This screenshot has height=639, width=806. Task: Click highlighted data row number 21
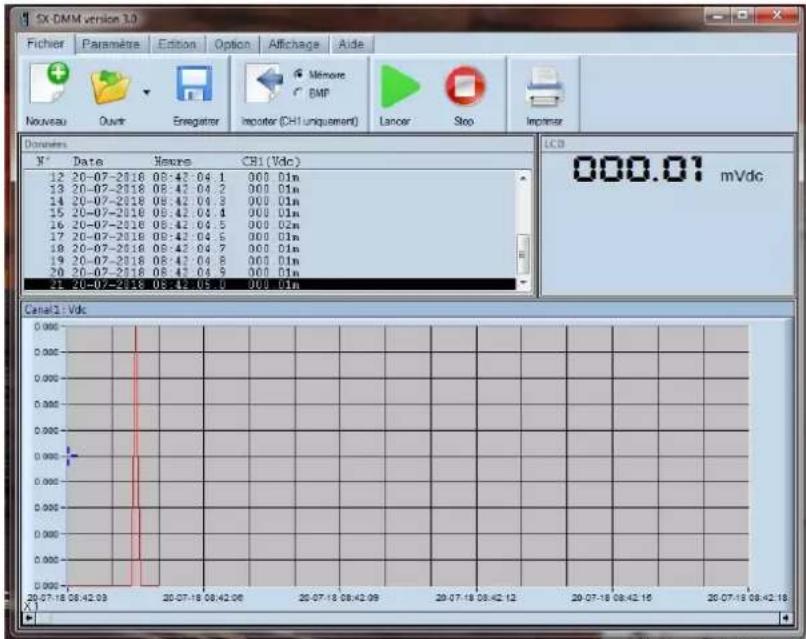coord(269,284)
